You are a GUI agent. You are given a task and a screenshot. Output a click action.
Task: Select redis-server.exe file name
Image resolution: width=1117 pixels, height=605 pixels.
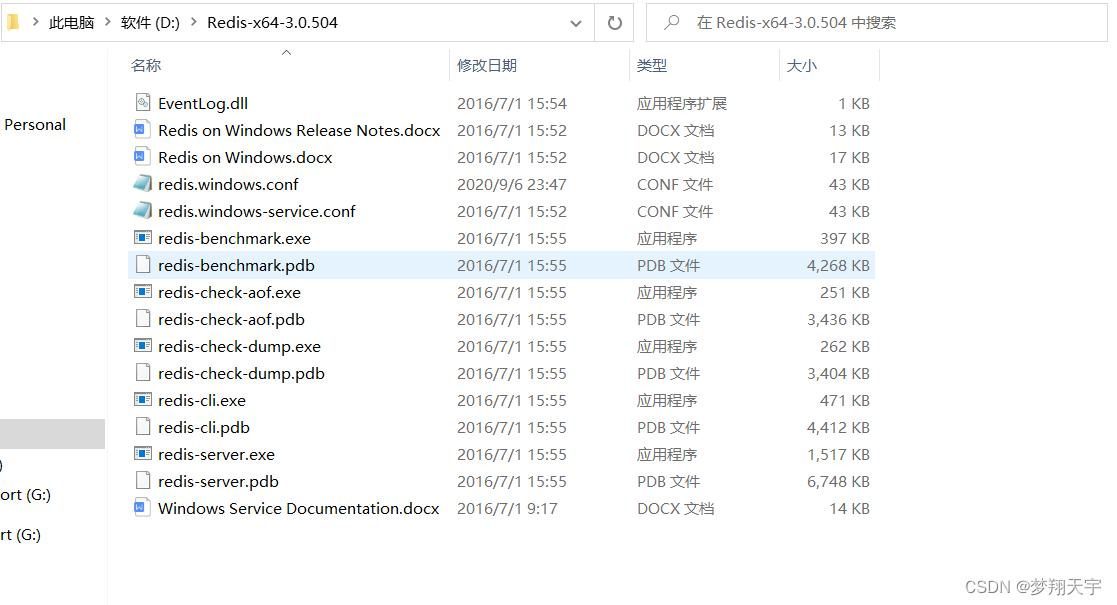pyautogui.click(x=217, y=455)
